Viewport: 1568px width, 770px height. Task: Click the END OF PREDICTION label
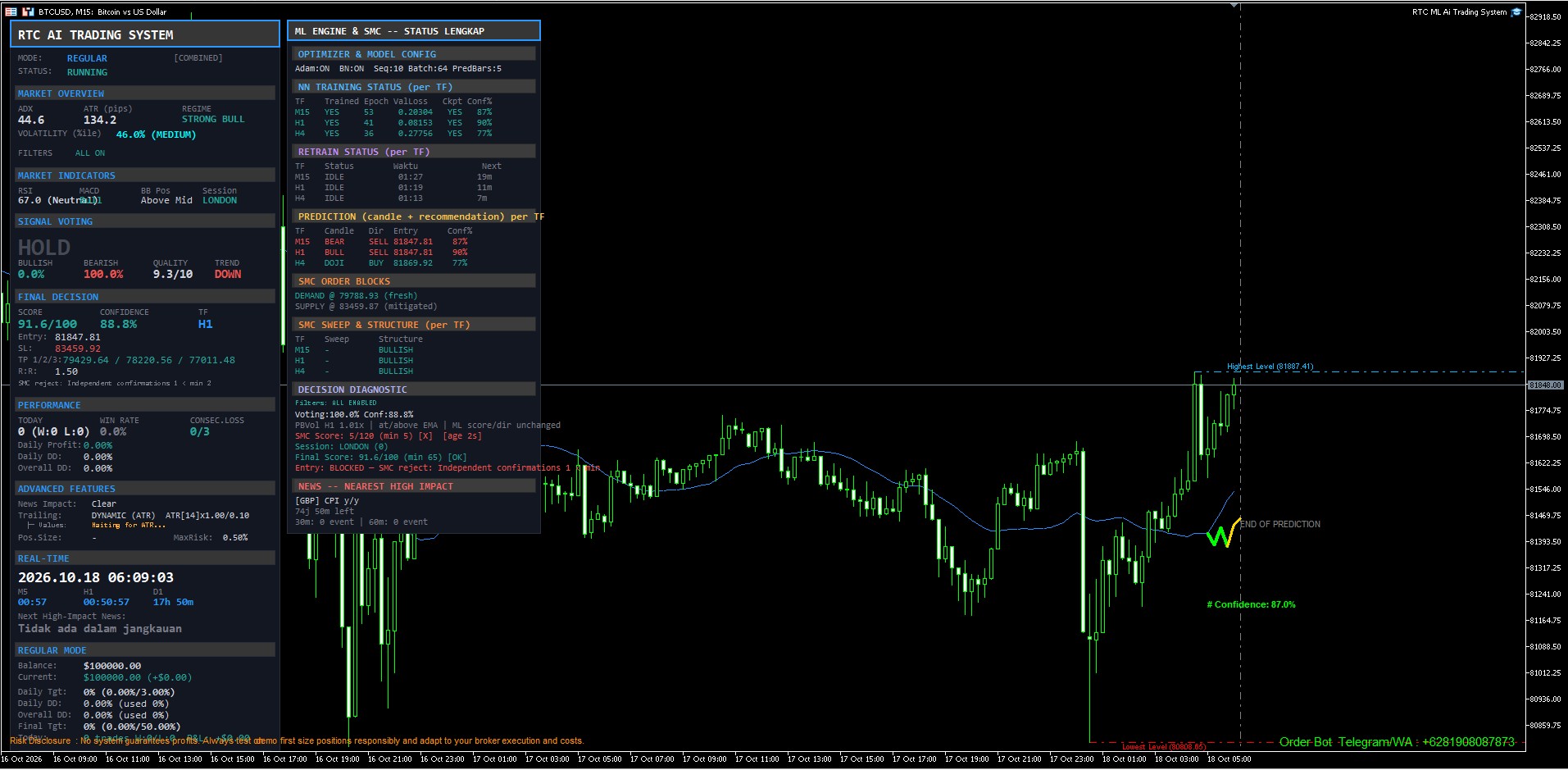(1280, 524)
